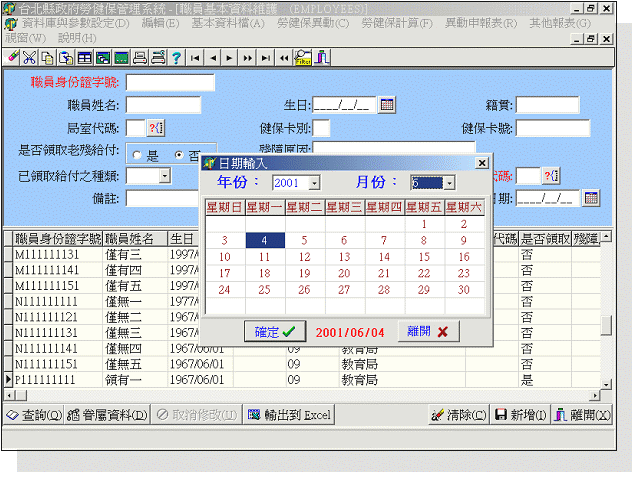The width and height of the screenshot is (640, 480).
Task: Expand the 月份 month dropdown
Action: tap(448, 184)
